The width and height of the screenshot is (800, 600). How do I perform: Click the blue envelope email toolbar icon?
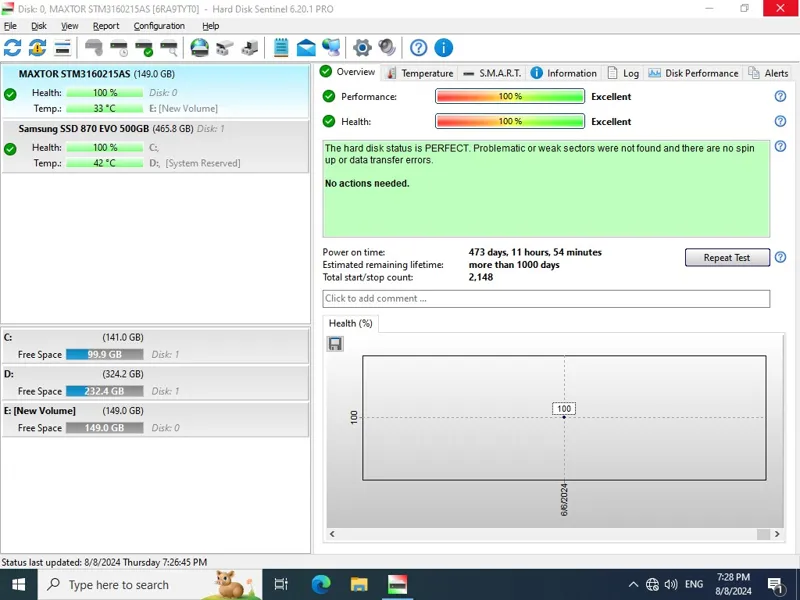click(x=306, y=48)
